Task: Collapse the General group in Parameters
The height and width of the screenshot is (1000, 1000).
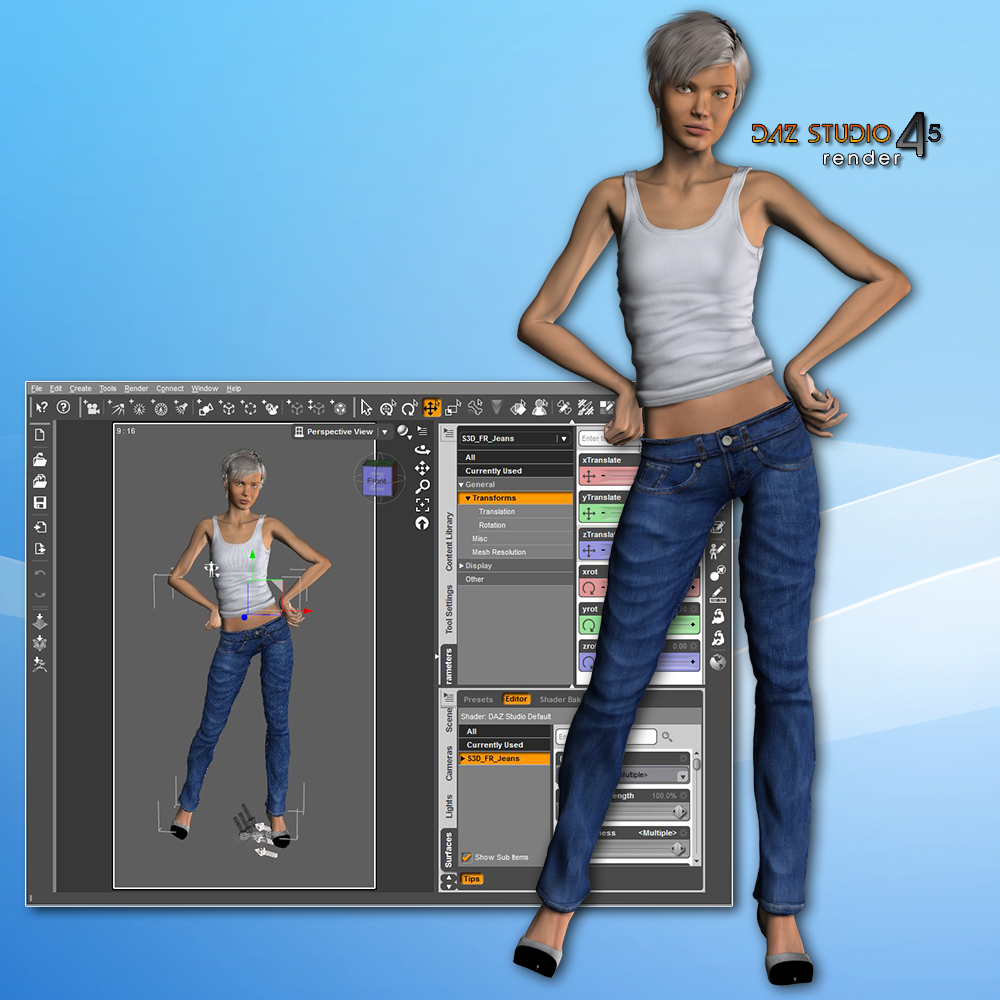Action: [x=462, y=485]
